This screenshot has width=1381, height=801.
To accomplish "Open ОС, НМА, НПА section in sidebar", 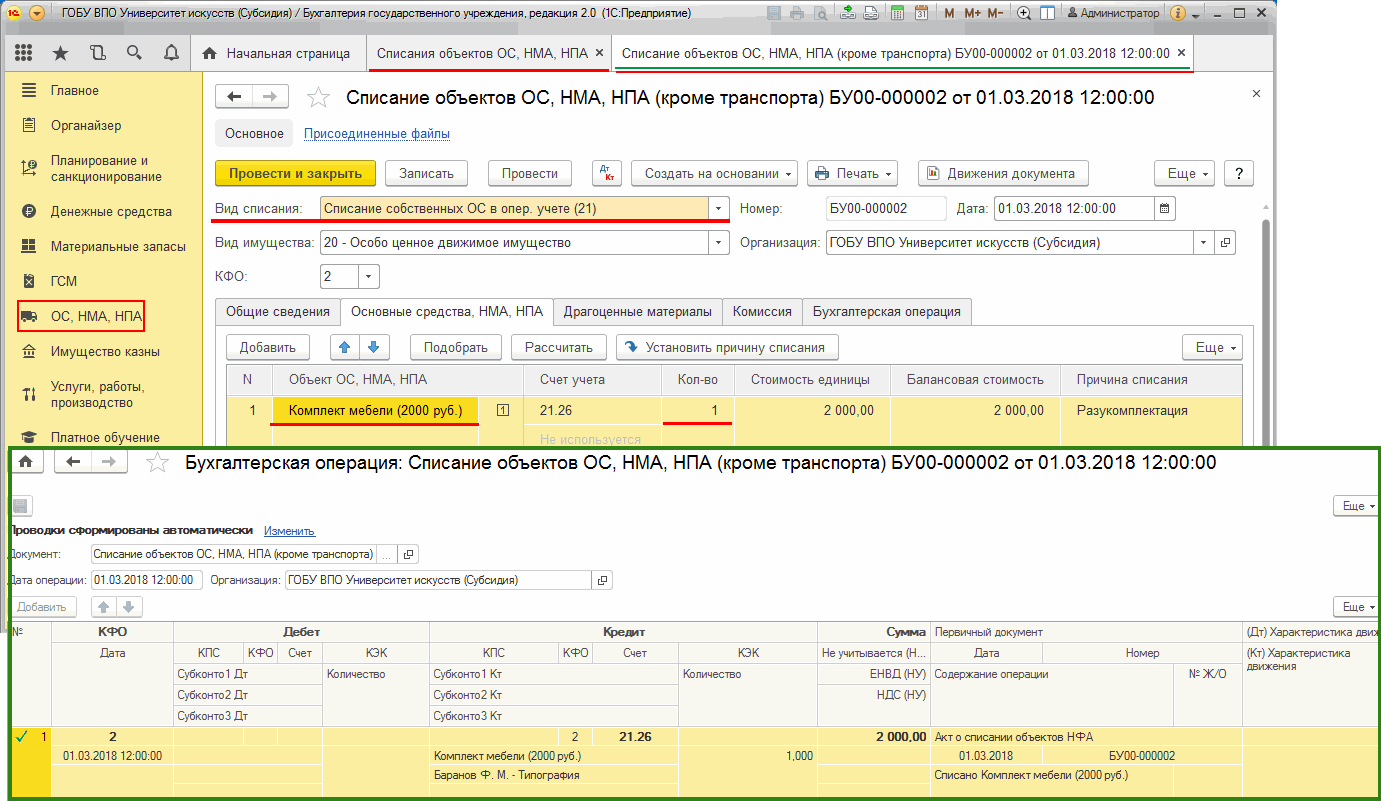I will pos(82,317).
